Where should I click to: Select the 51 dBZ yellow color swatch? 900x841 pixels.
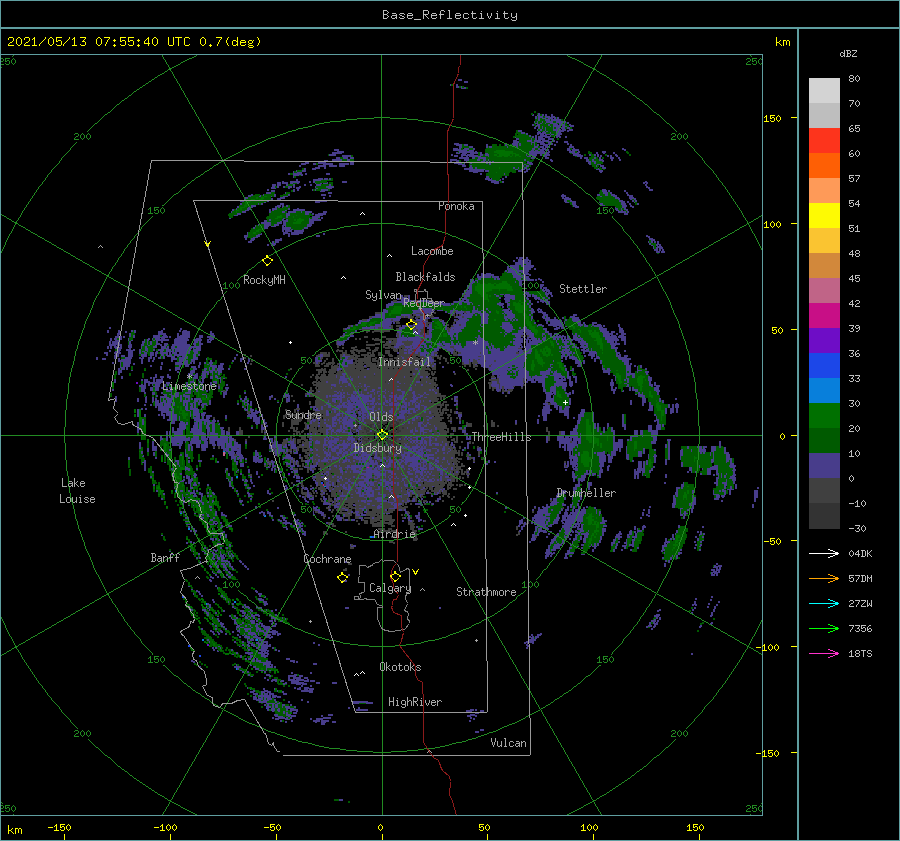point(824,216)
